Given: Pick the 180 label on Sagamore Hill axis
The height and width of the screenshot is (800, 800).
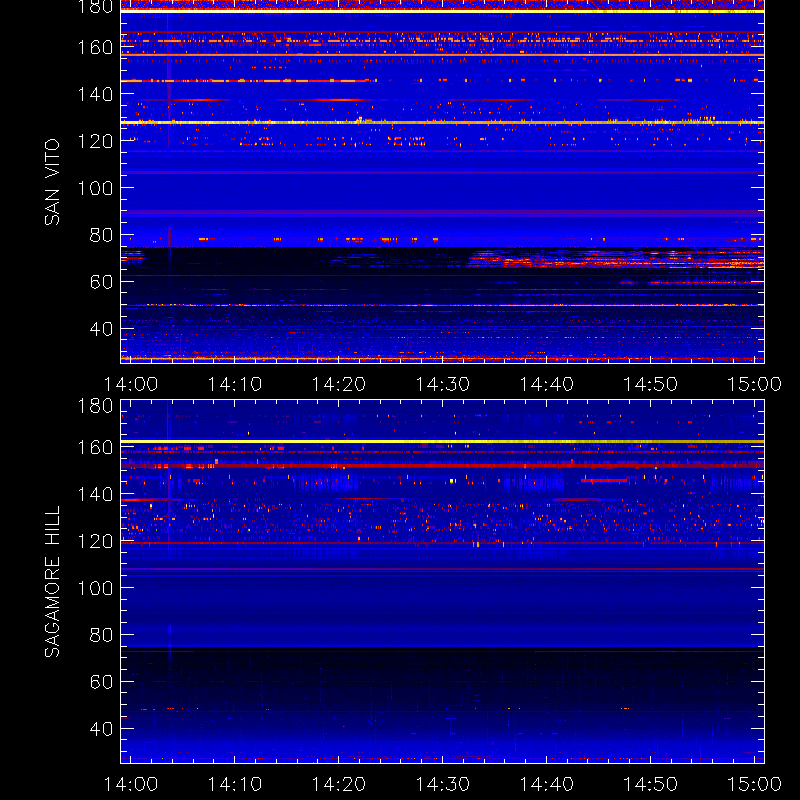Looking at the screenshot, I should coord(95,406).
